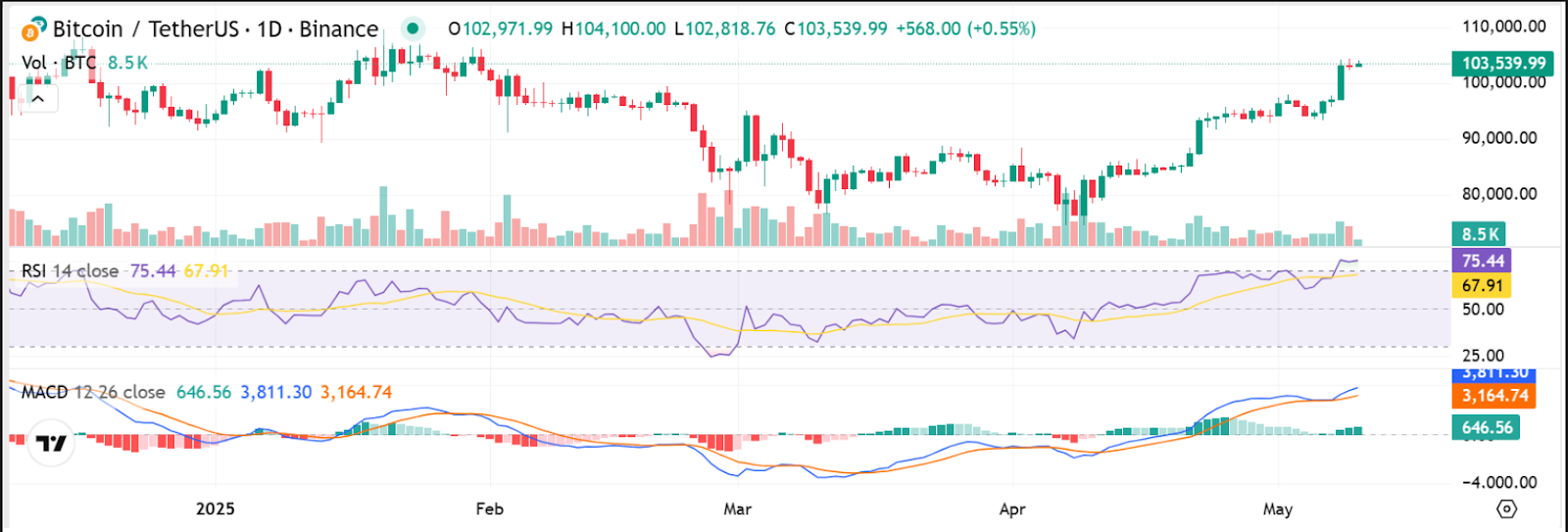Image resolution: width=1568 pixels, height=532 pixels.
Task: Click the −4,000.00 MACD axis label
Action: click(1499, 482)
